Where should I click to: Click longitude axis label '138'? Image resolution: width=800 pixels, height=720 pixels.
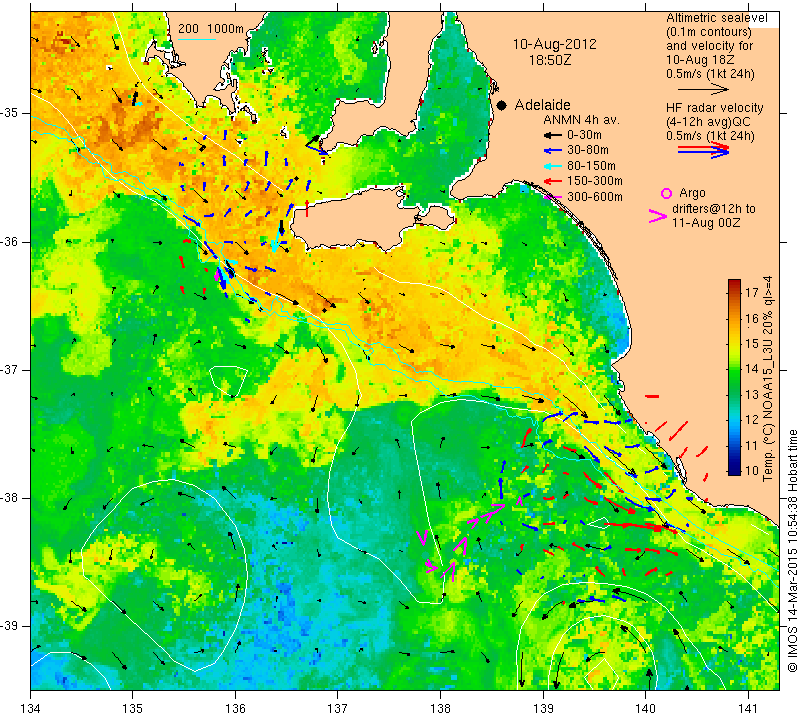click(440, 709)
